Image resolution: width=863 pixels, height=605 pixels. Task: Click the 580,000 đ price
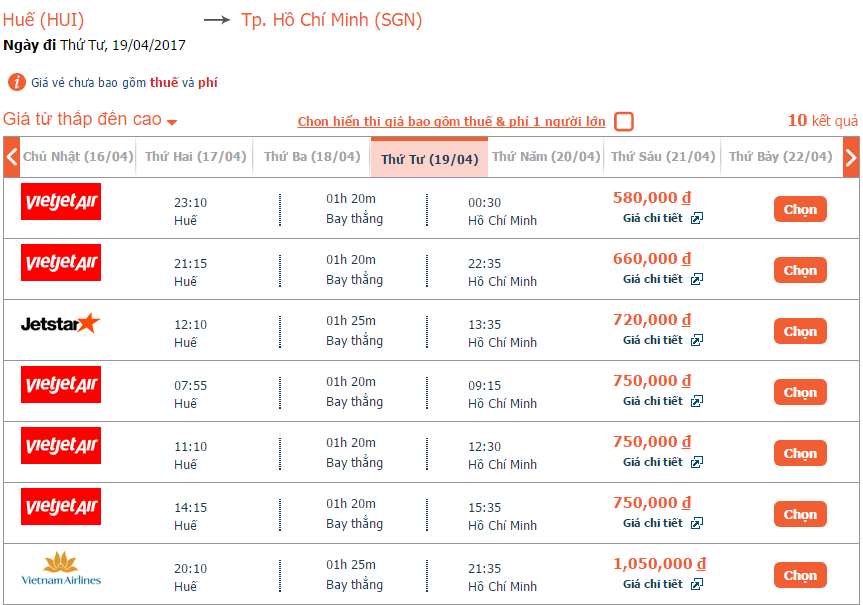point(652,198)
